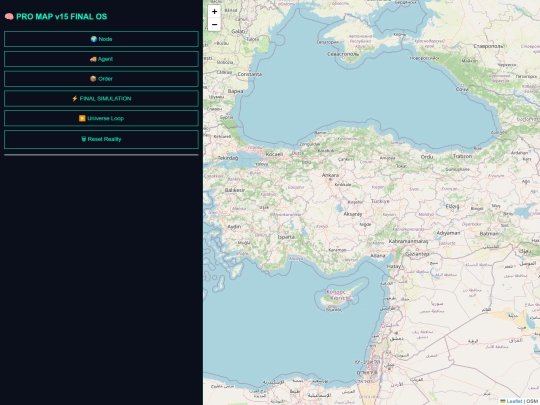Click the Севастополь label in Crimea
Screen dimensions: 540x405
[x=343, y=54]
